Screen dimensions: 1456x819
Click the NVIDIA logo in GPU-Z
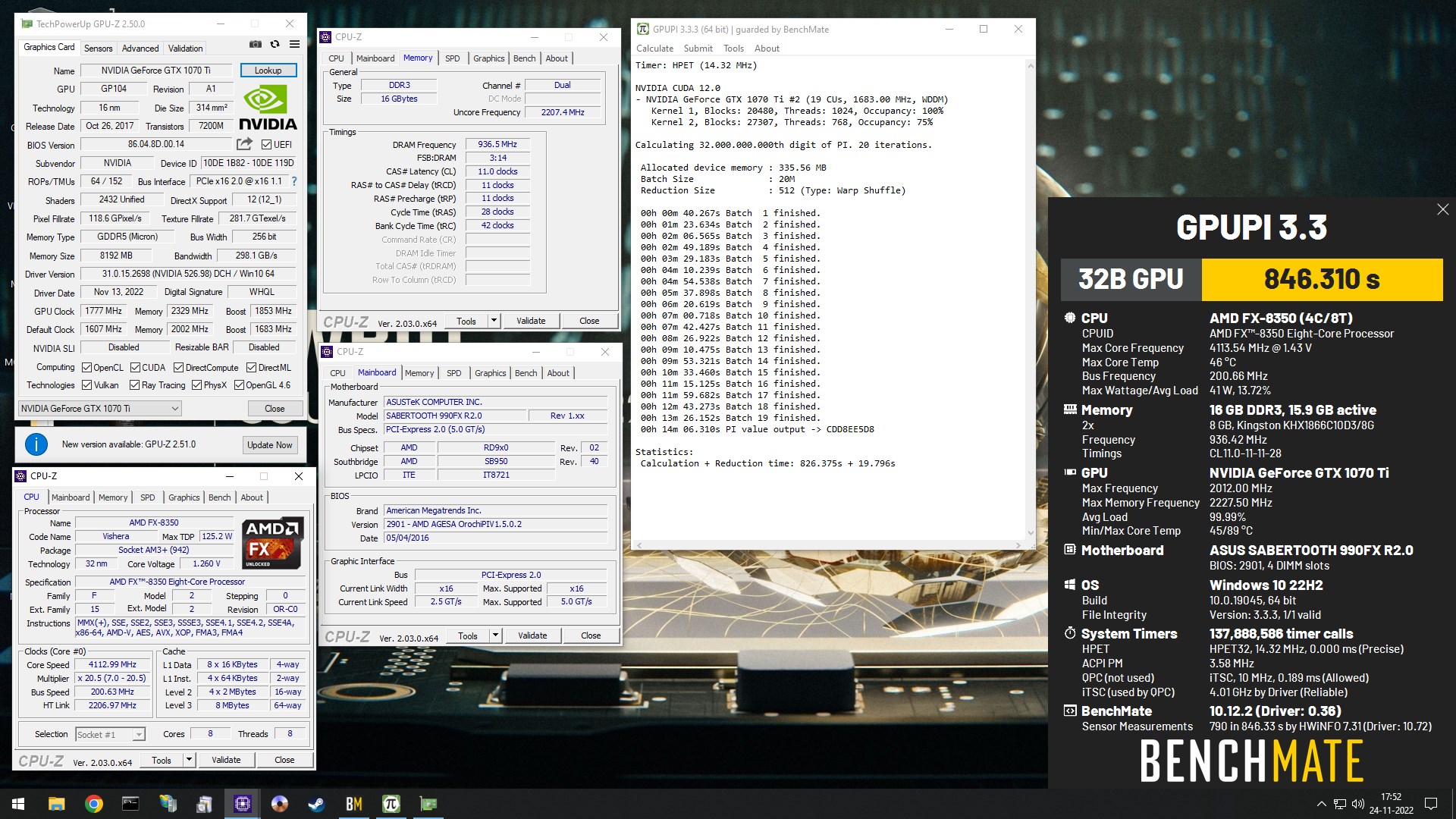click(x=268, y=107)
